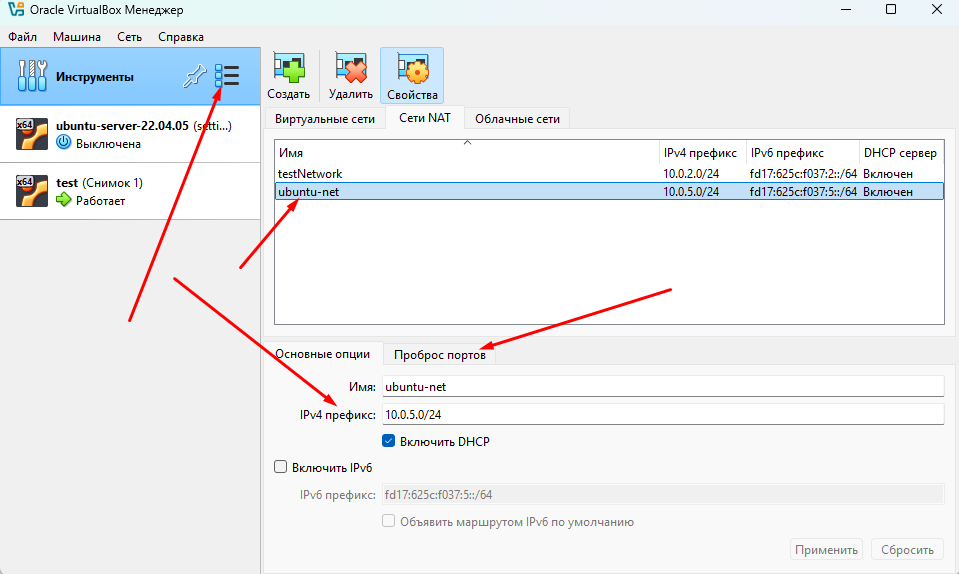Click the IPv4 префикс input field

(x=663, y=414)
